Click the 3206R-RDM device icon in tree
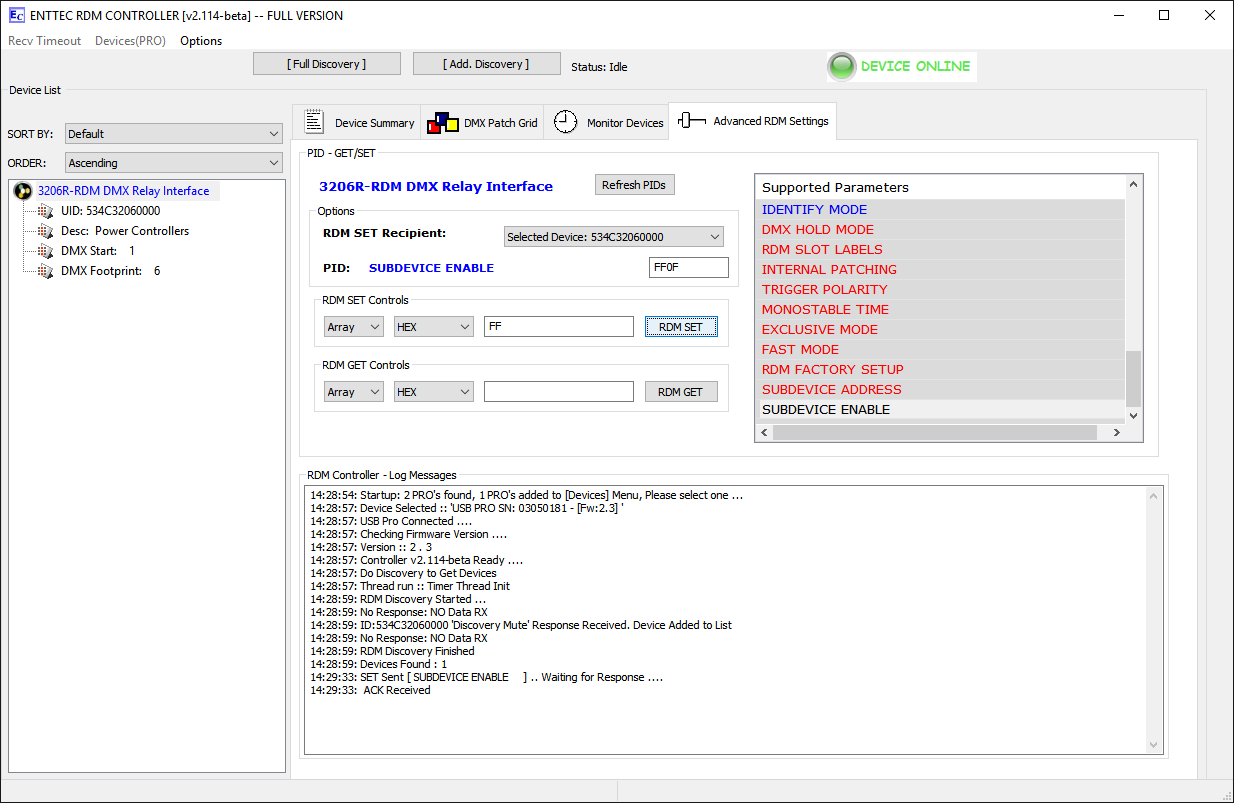 (23, 191)
